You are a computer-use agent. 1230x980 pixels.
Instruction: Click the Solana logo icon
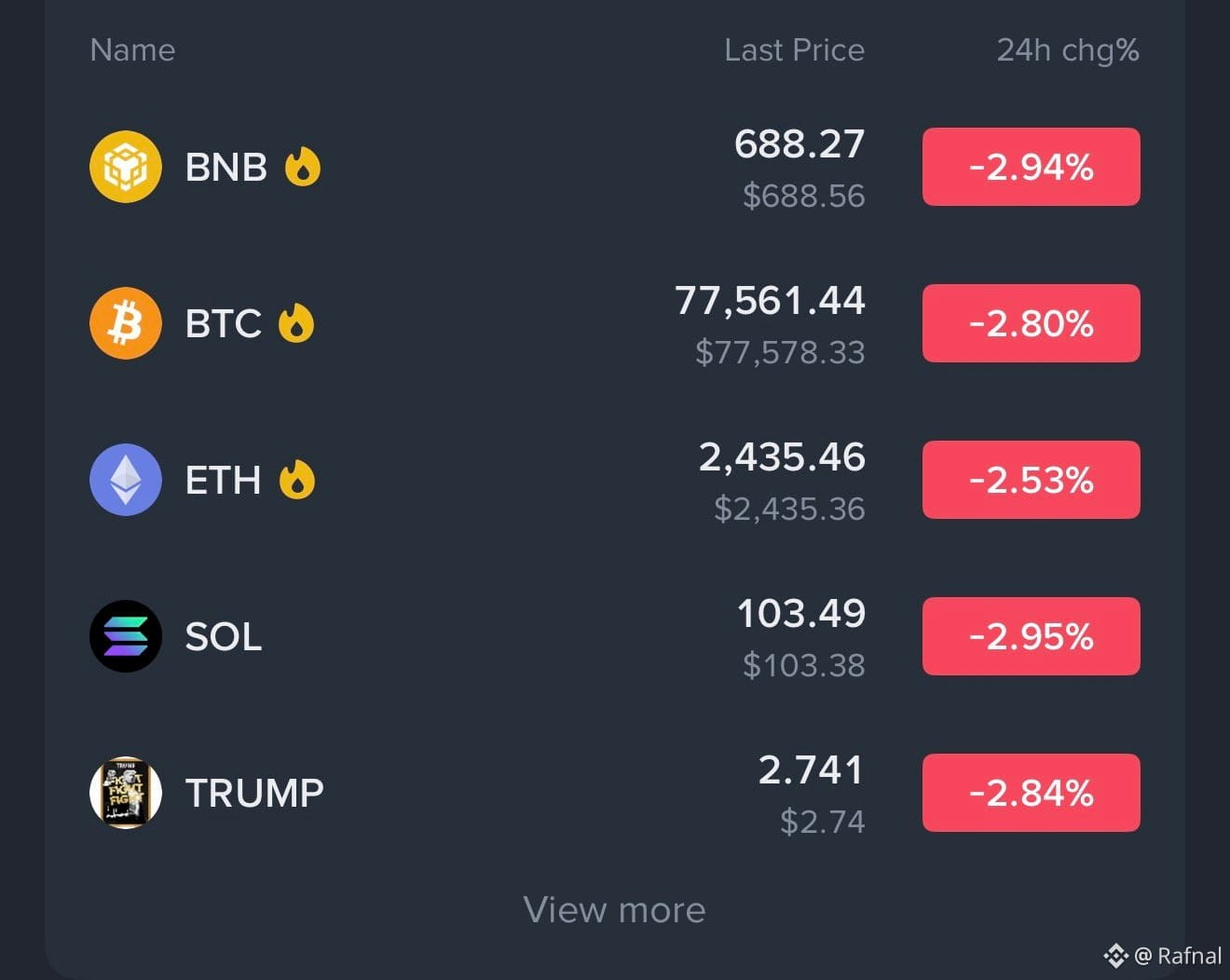coord(126,636)
